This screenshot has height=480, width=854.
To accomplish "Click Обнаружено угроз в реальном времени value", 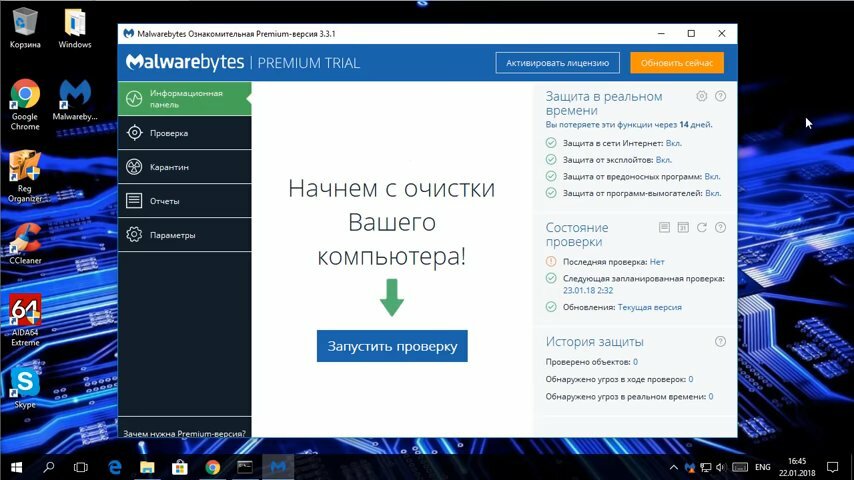I will click(711, 397).
